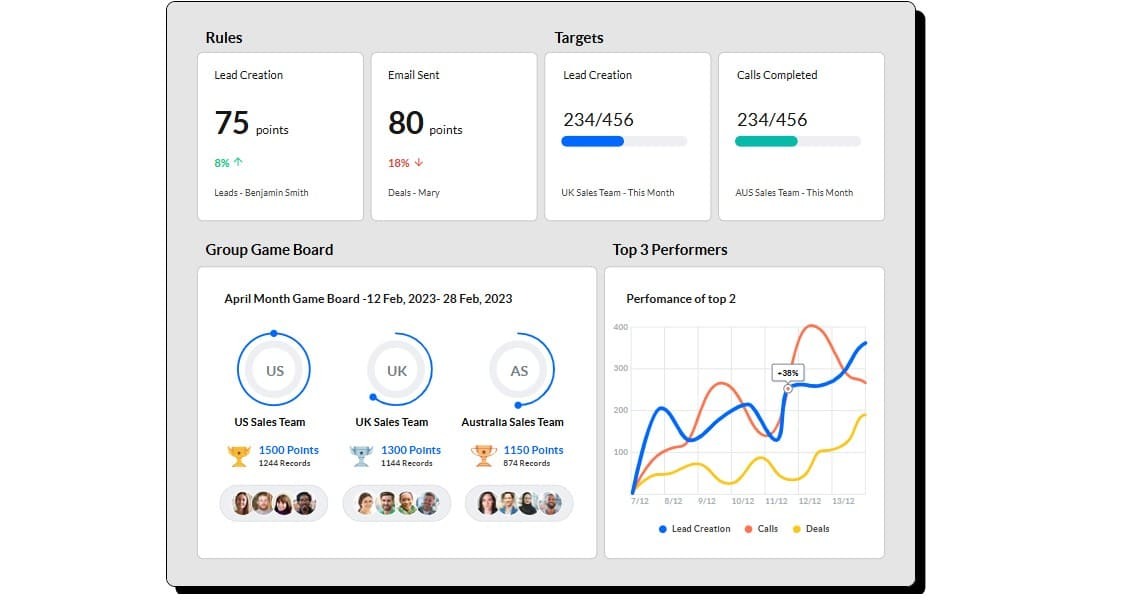
Task: Switch to the Rules section
Action: (x=223, y=37)
